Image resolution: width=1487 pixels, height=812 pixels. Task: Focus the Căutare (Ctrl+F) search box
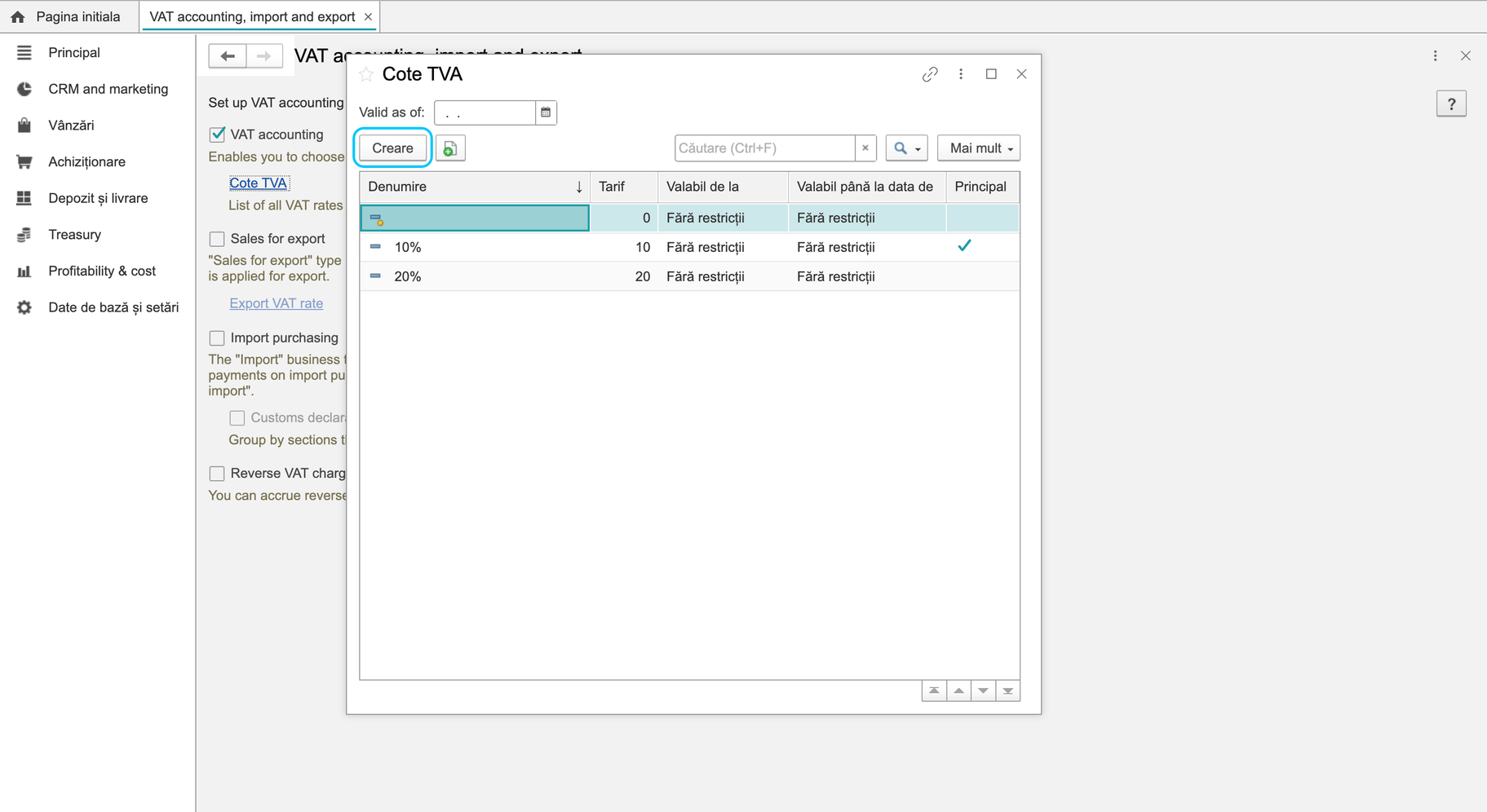point(764,148)
